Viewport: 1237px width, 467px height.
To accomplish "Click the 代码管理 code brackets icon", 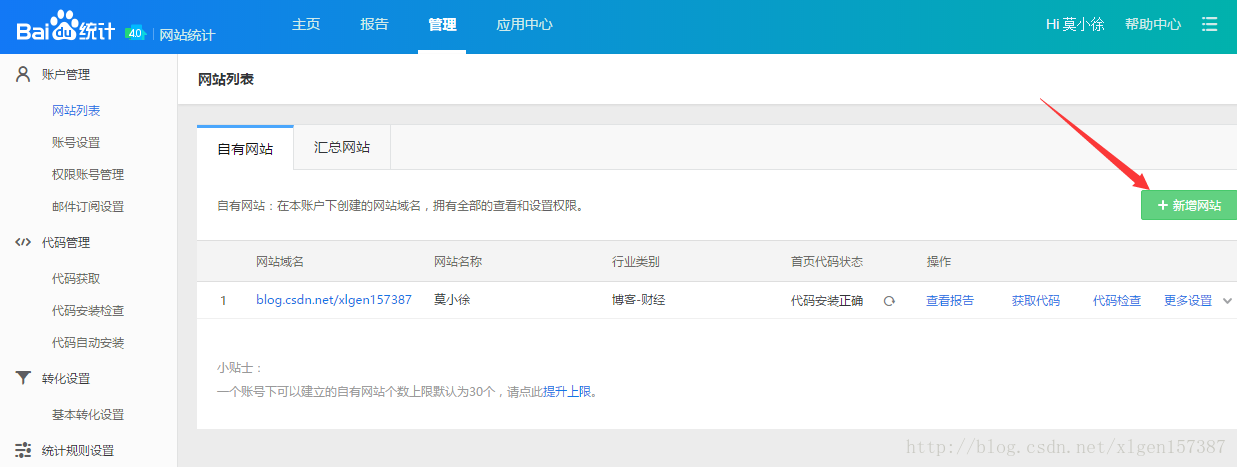I will tap(23, 242).
